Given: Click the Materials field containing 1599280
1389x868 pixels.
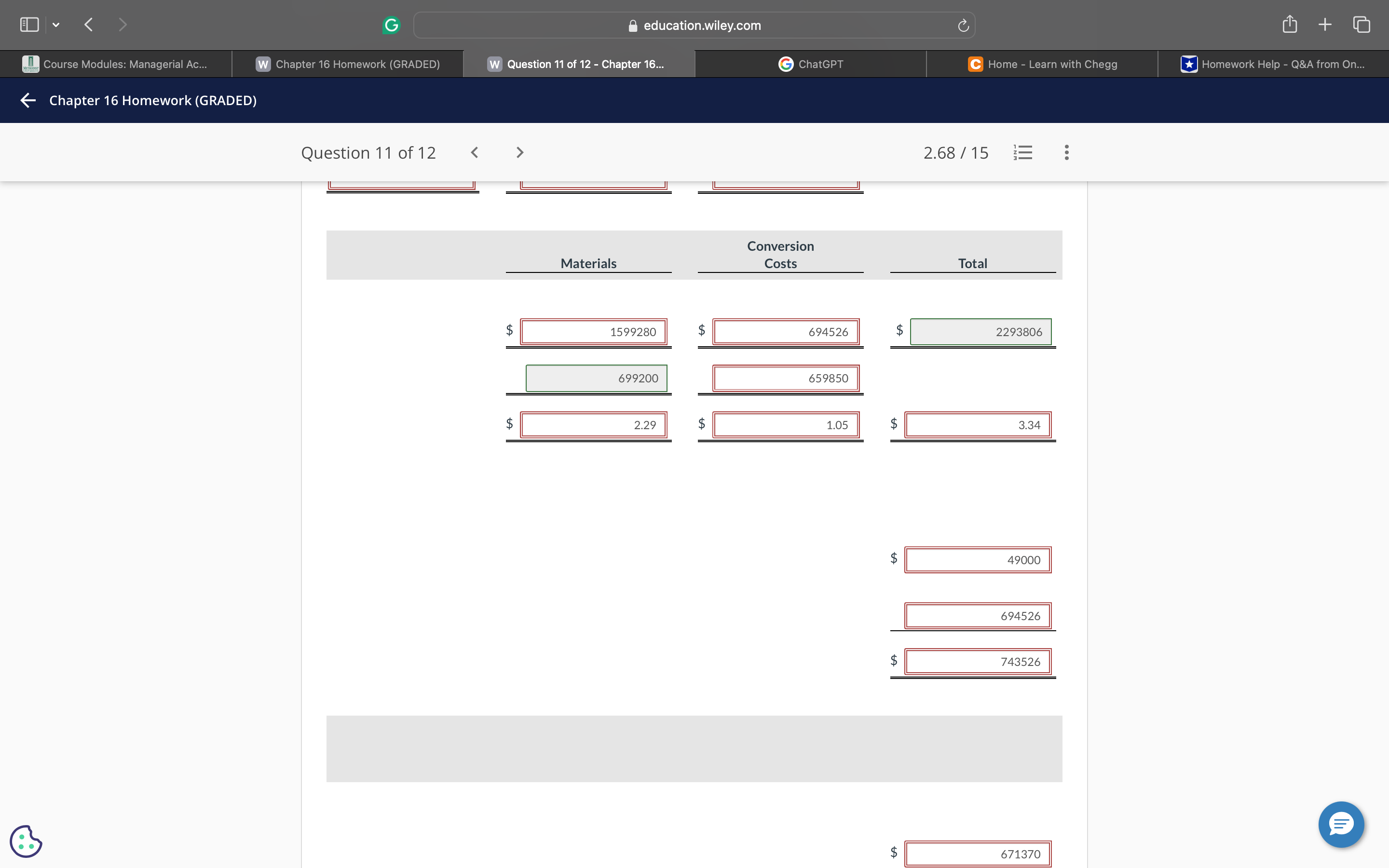Looking at the screenshot, I should tap(594, 332).
